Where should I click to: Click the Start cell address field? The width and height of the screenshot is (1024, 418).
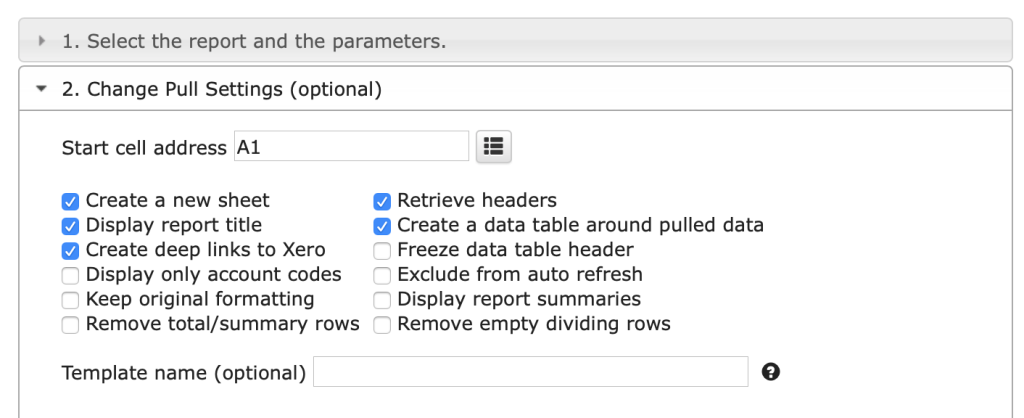pos(351,147)
